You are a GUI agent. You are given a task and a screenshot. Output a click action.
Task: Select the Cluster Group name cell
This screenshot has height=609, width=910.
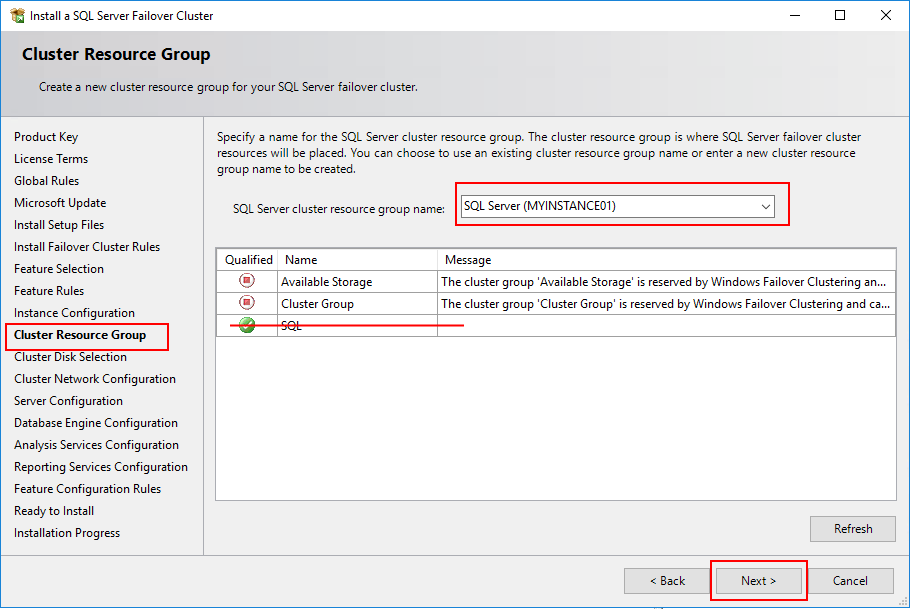[x=358, y=304]
